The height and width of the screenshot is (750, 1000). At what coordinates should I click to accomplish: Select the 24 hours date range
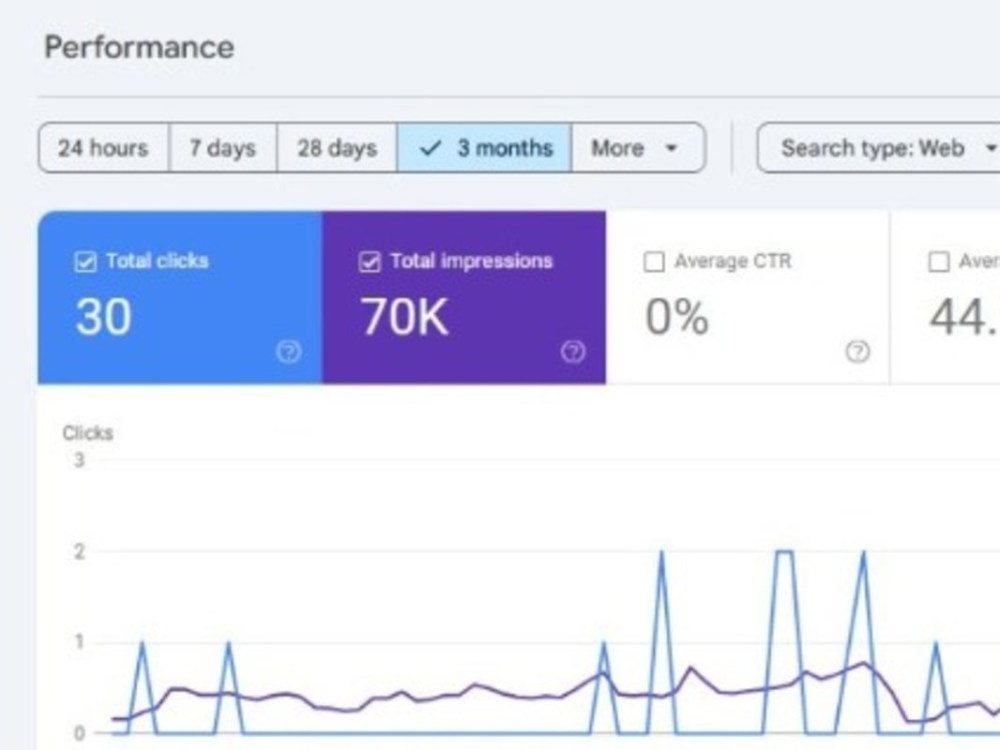click(103, 148)
